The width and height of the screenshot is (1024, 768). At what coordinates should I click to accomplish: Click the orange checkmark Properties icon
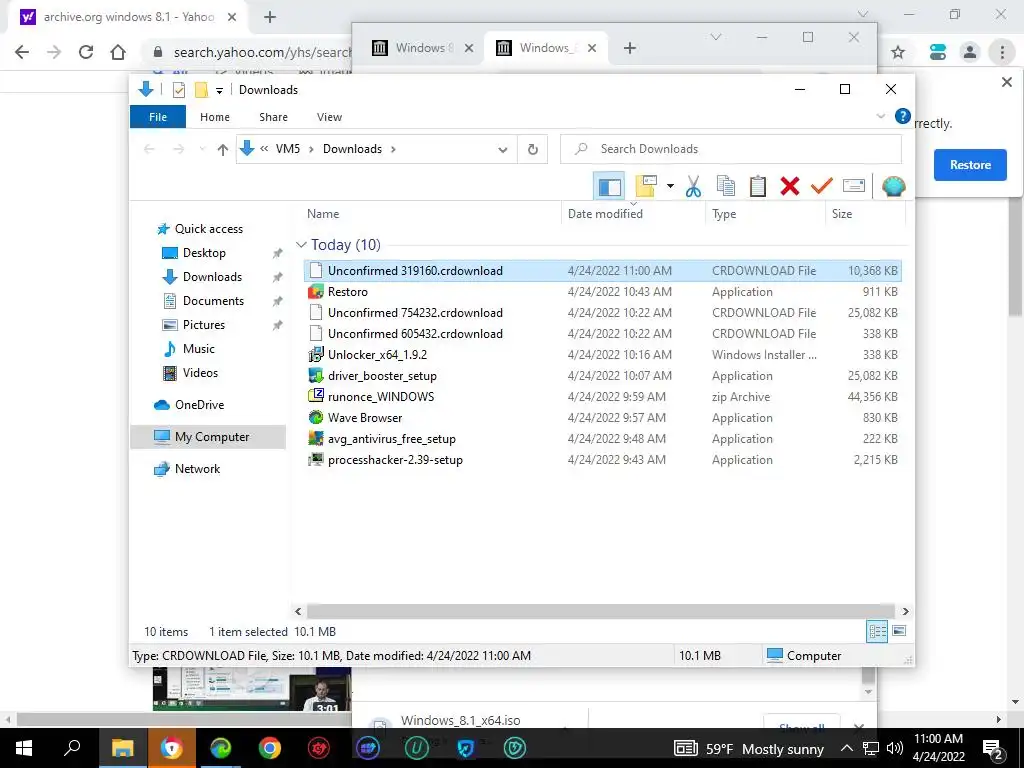[822, 187]
